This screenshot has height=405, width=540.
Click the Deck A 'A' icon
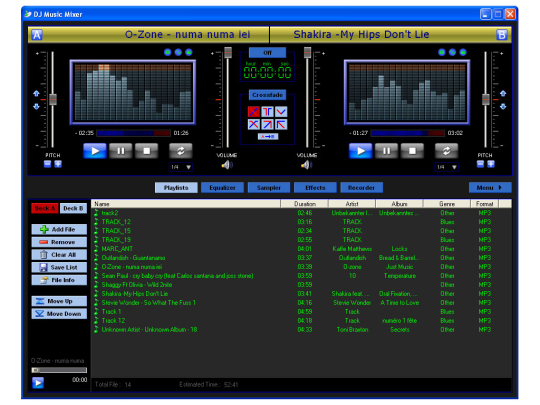(x=37, y=35)
